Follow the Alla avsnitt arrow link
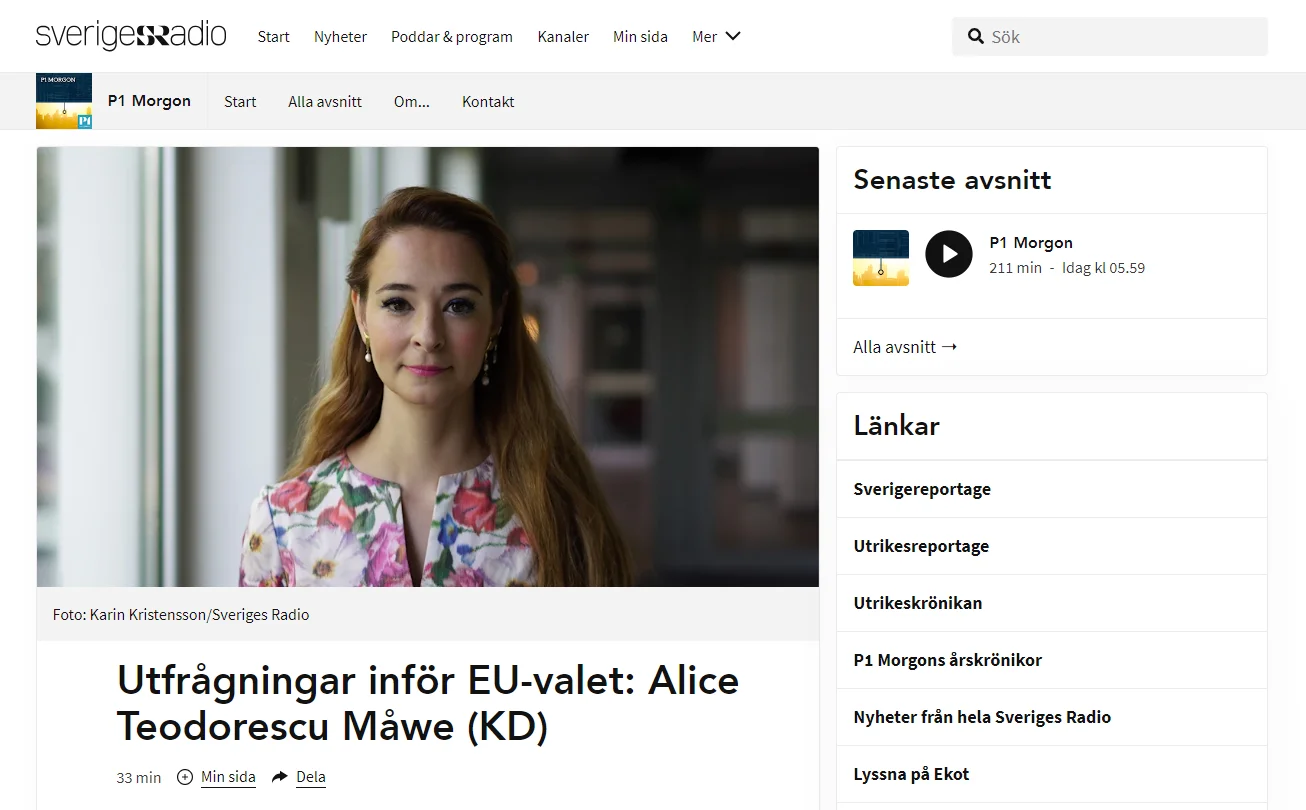This screenshot has height=810, width=1306. tap(905, 347)
